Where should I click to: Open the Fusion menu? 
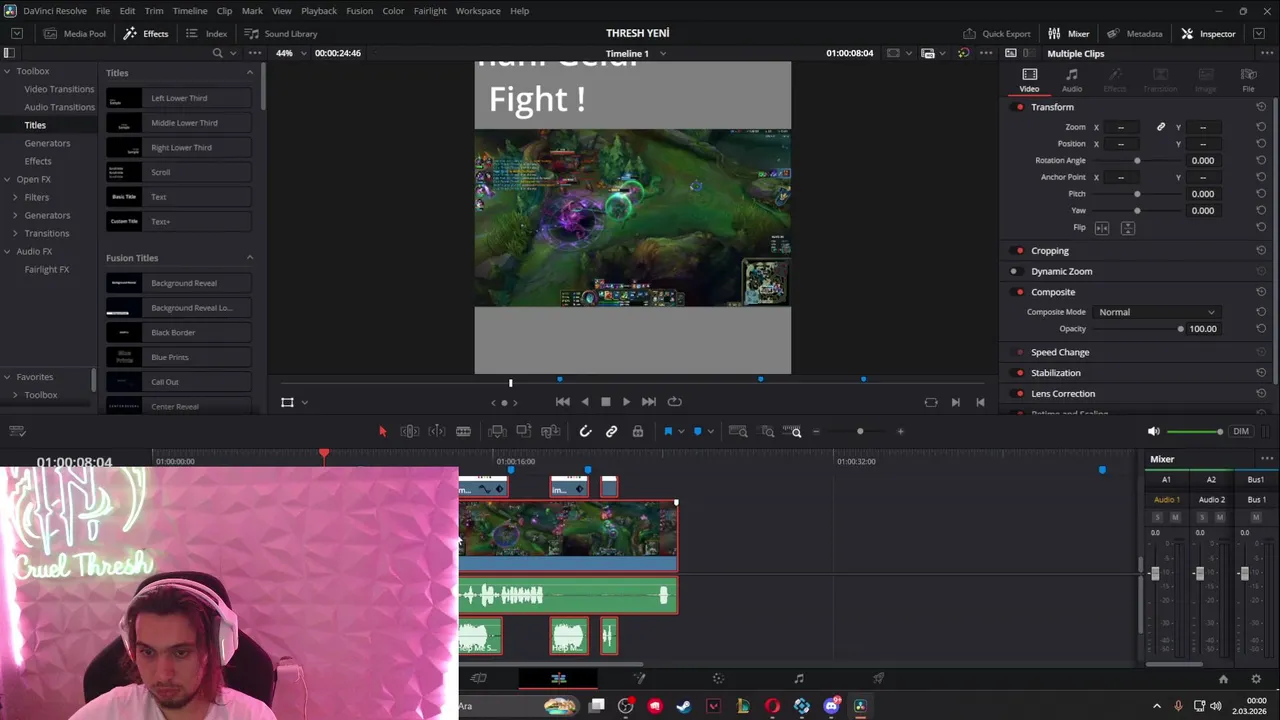pos(359,11)
